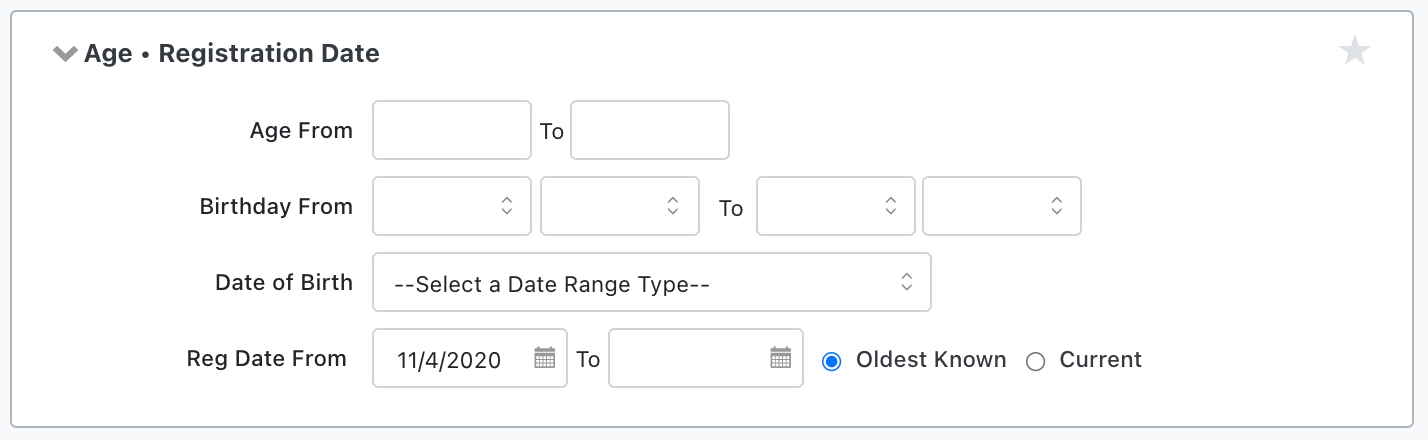Click the Reg Date From label

tap(266, 359)
